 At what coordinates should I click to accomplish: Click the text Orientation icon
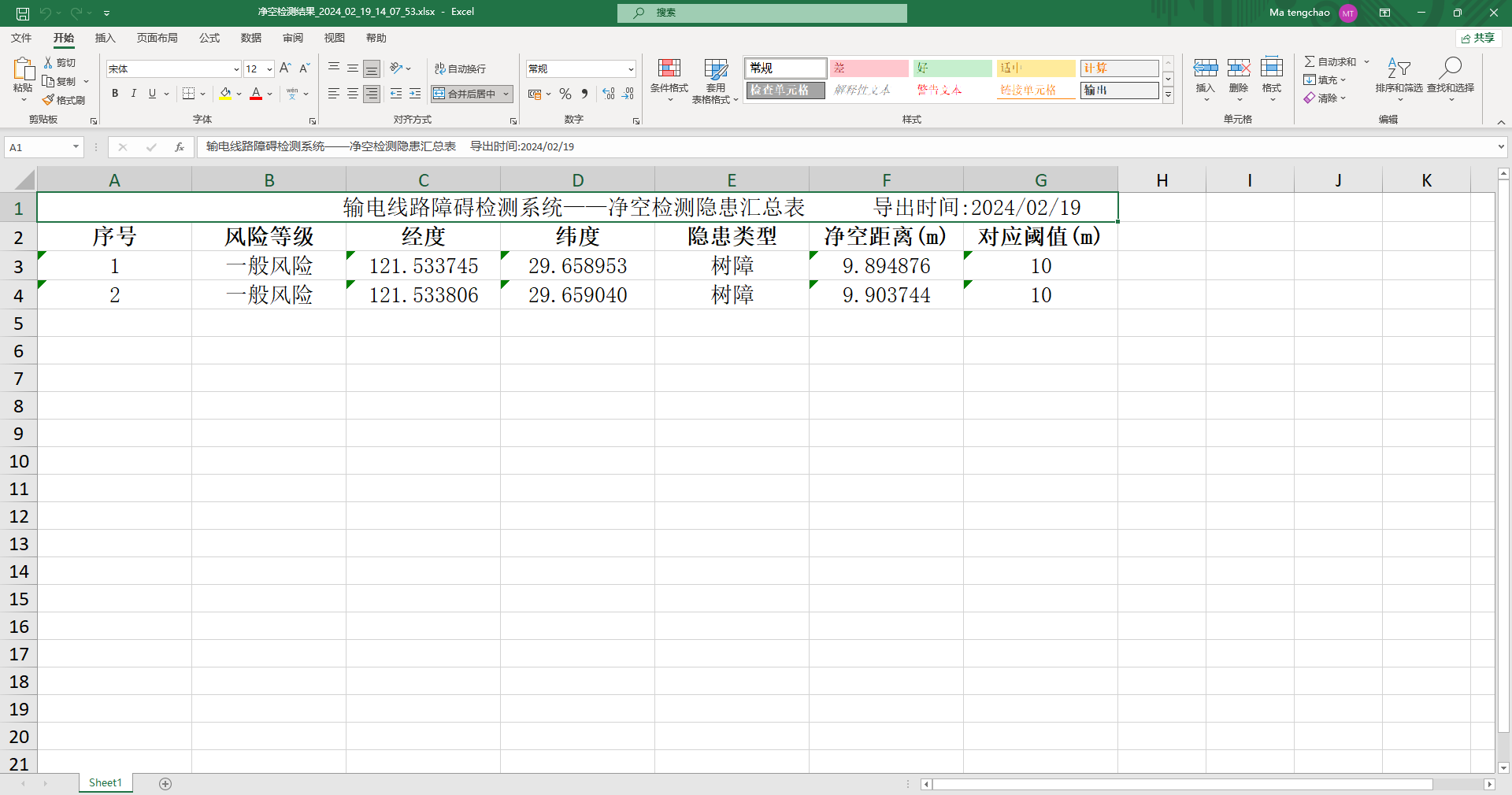click(x=396, y=68)
